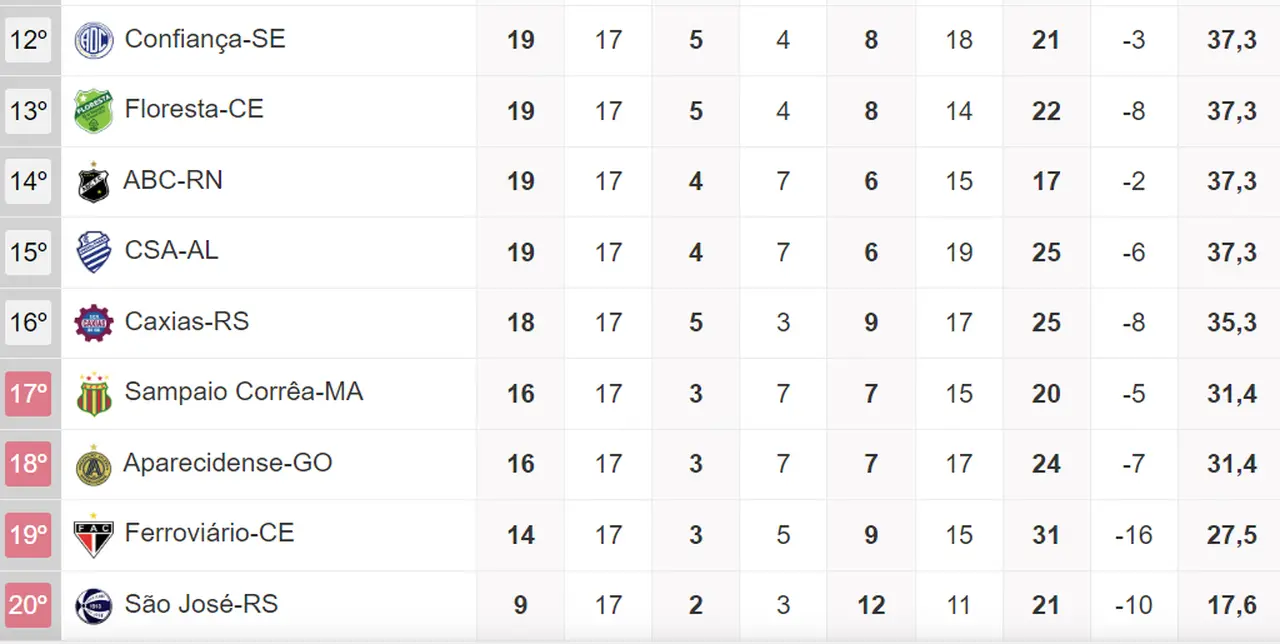
Task: Click the Caxias-RS gear-shaped crest
Action: click(x=94, y=323)
